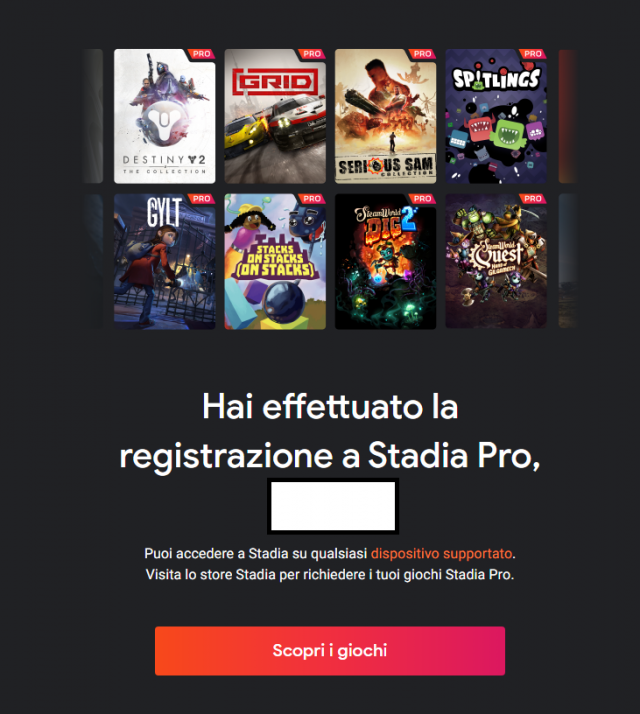Select the GRID racing game cover
640x714 pixels.
pos(275,116)
